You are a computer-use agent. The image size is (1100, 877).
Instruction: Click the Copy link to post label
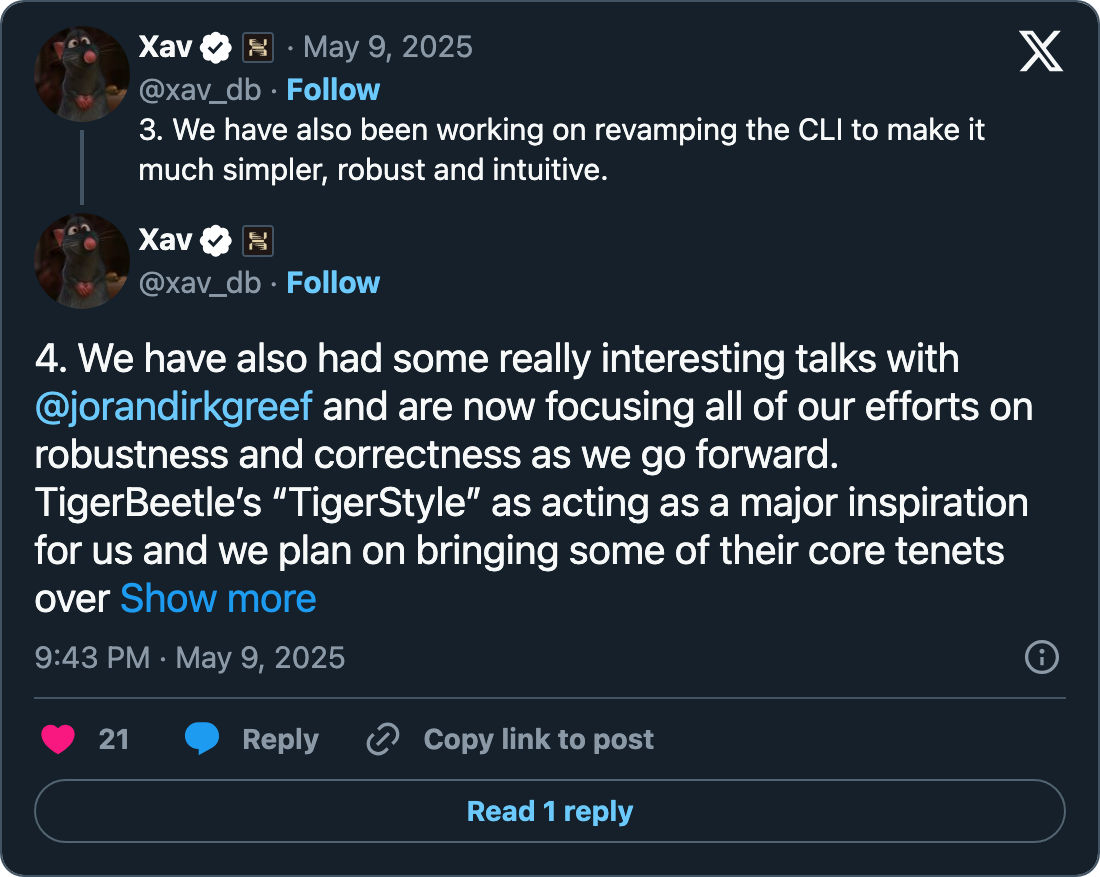538,739
